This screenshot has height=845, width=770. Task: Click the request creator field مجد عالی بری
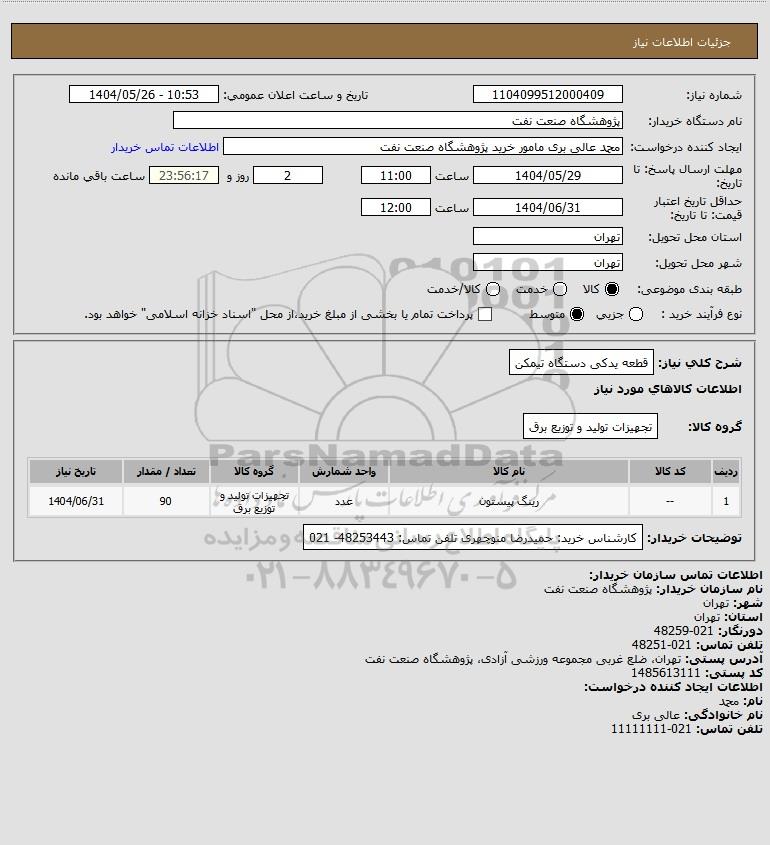pyautogui.click(x=423, y=147)
